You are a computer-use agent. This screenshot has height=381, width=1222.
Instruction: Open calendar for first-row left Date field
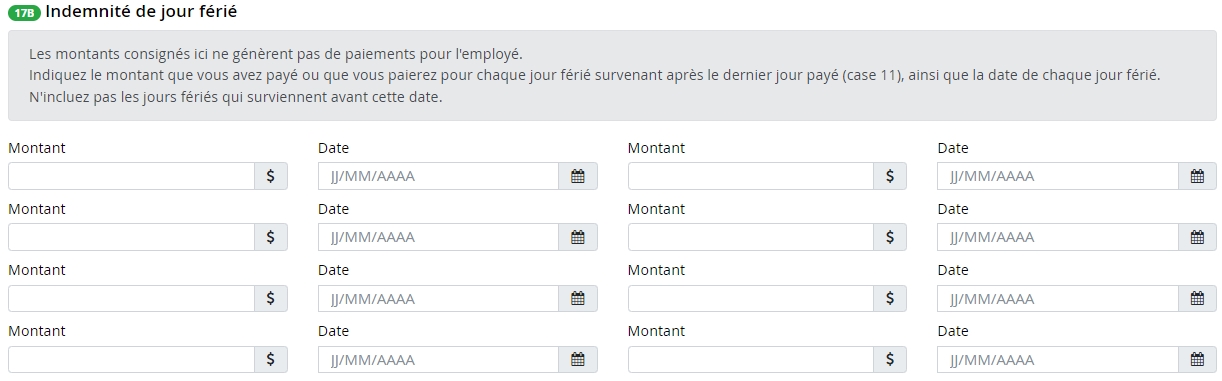pyautogui.click(x=578, y=176)
